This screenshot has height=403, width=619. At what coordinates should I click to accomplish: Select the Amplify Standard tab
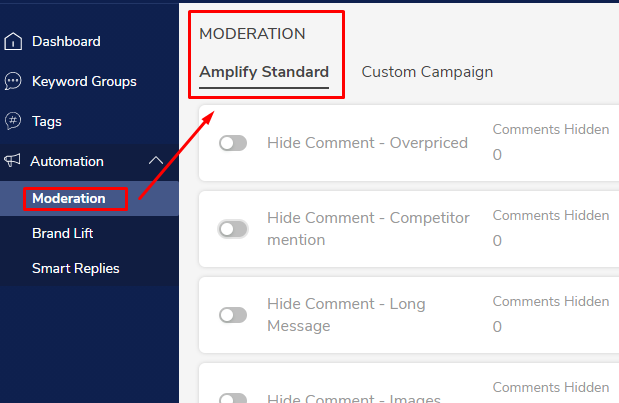click(x=264, y=72)
